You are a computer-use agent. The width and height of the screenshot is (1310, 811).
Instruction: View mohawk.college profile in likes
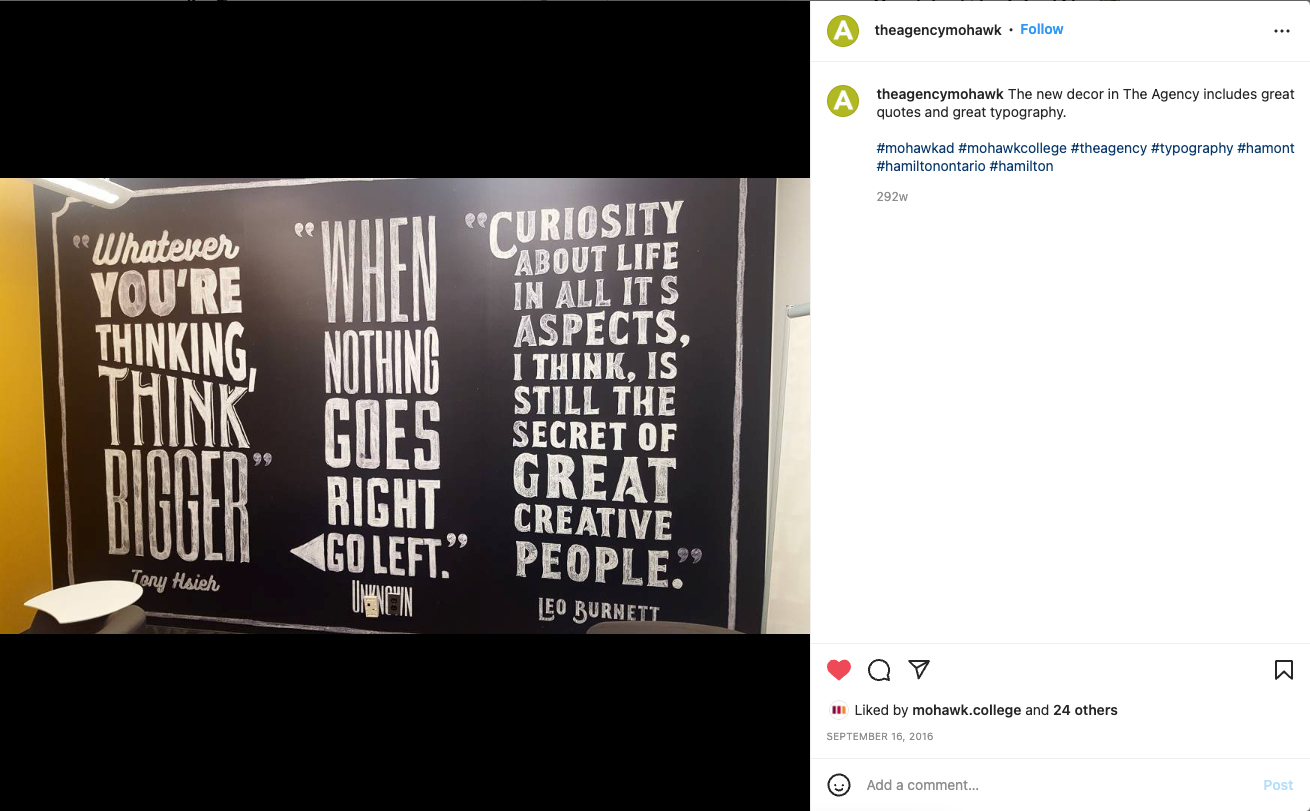pos(966,710)
